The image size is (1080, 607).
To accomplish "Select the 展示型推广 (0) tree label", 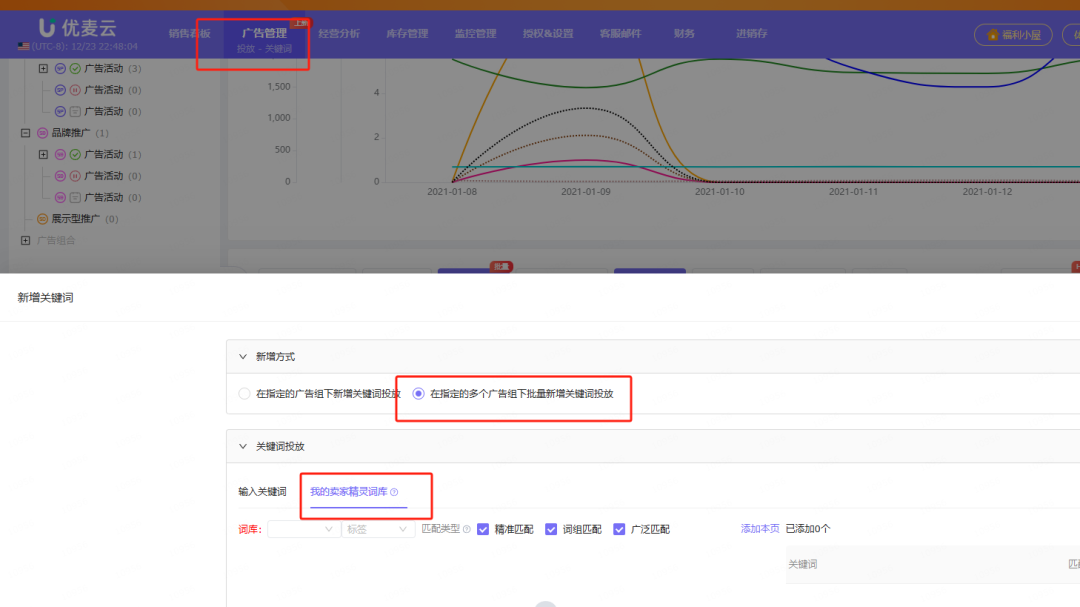I will click(85, 218).
